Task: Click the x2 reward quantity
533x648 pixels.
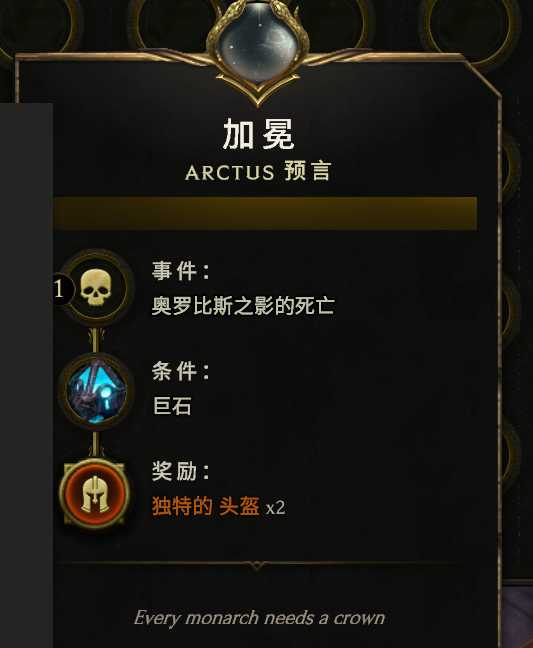Action: [x=275, y=507]
